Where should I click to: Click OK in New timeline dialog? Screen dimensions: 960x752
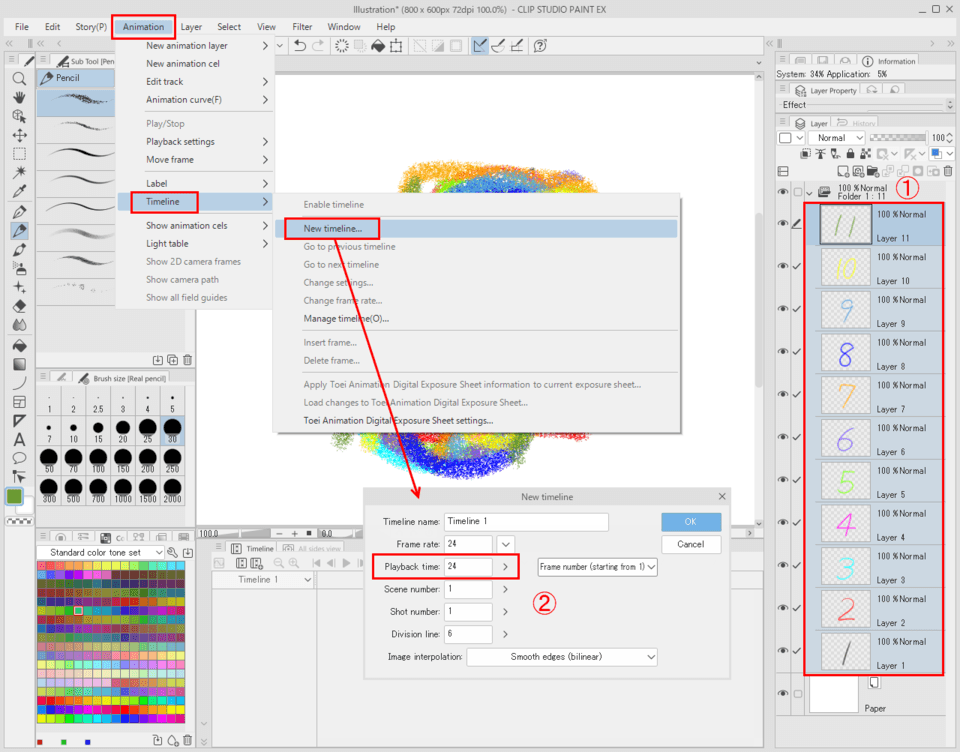[690, 522]
